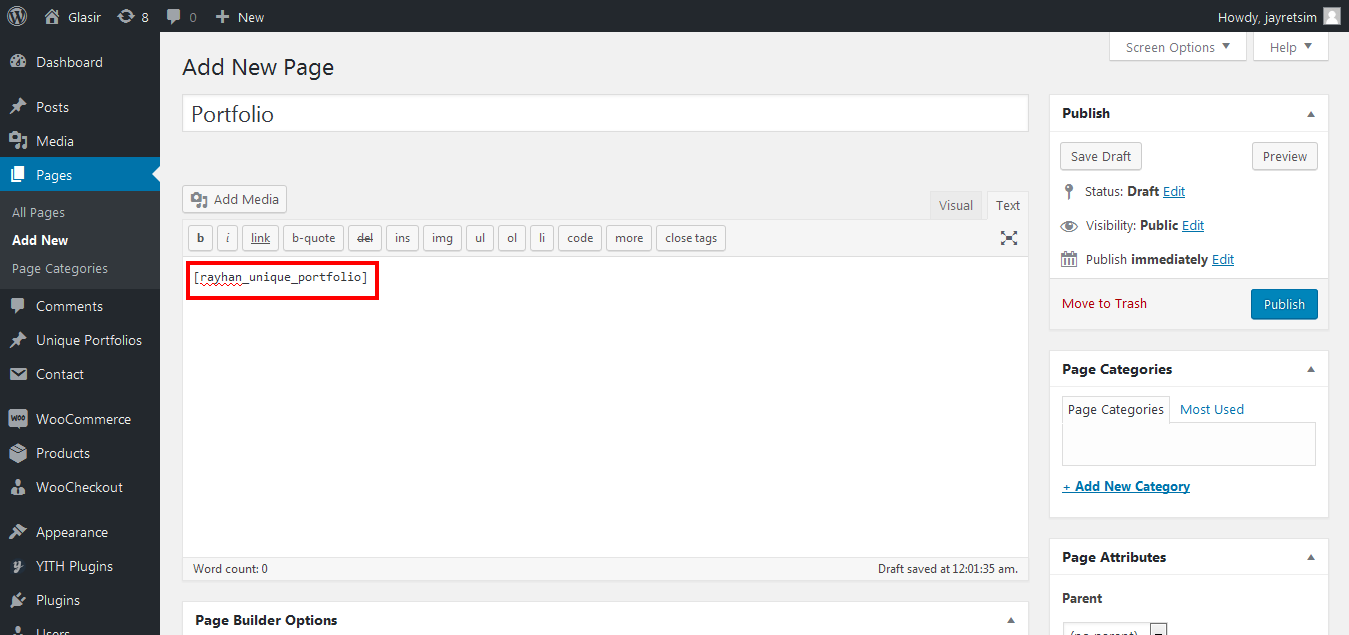Click the del quicktag button
Screen dimensions: 1349x635
[365, 238]
